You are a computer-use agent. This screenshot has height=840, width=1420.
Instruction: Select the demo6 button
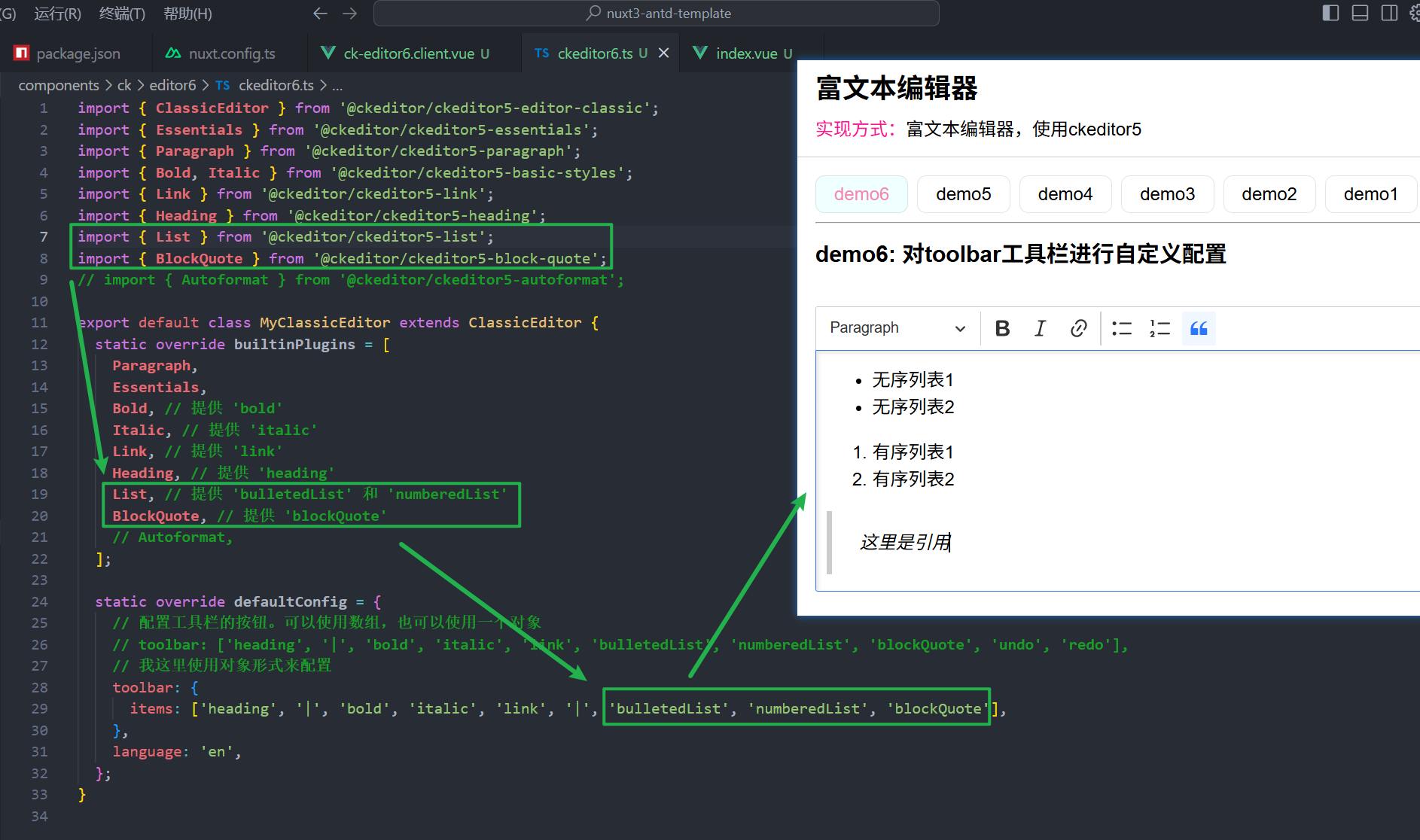(861, 194)
